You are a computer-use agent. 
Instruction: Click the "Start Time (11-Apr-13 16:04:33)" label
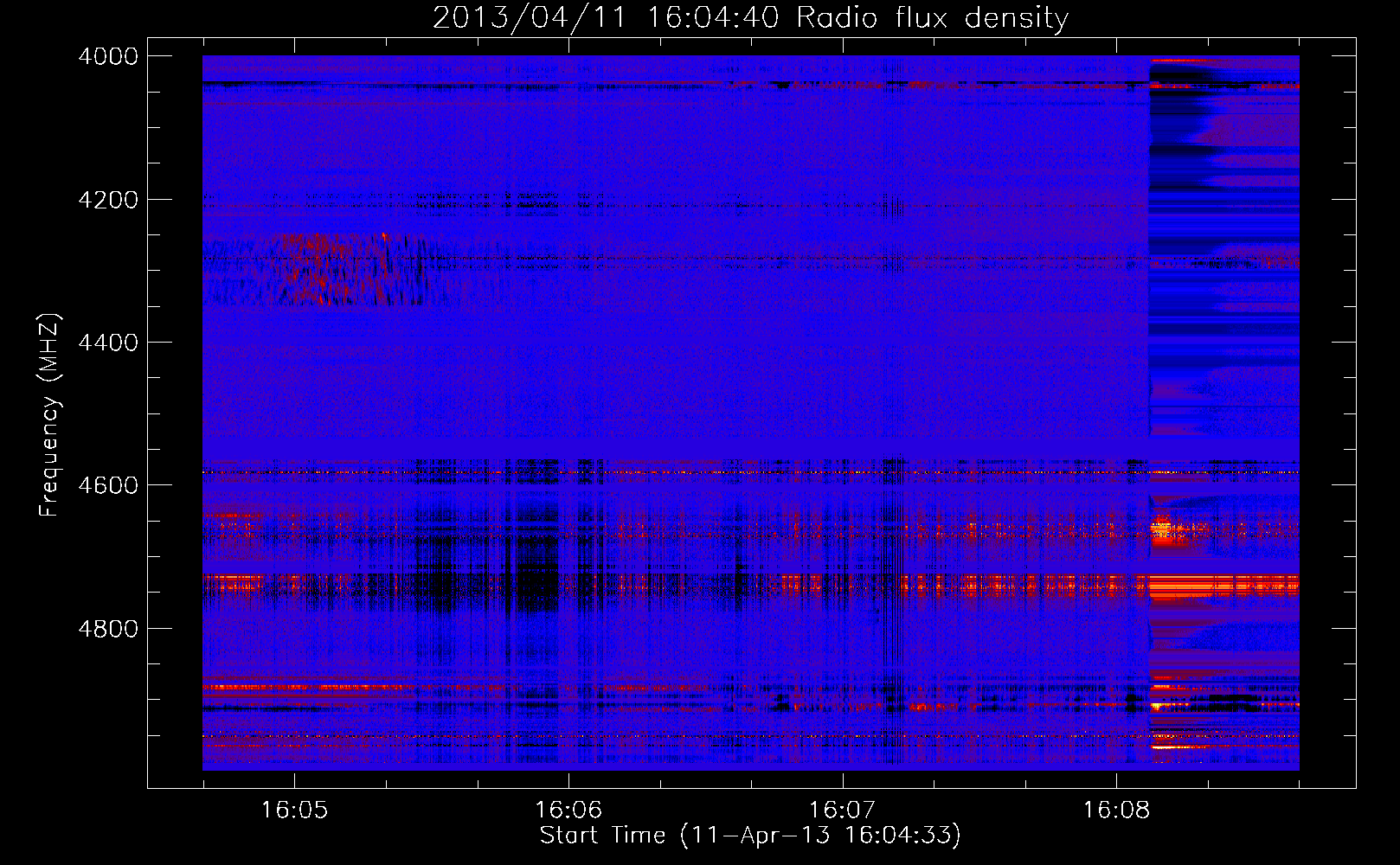coord(750,836)
